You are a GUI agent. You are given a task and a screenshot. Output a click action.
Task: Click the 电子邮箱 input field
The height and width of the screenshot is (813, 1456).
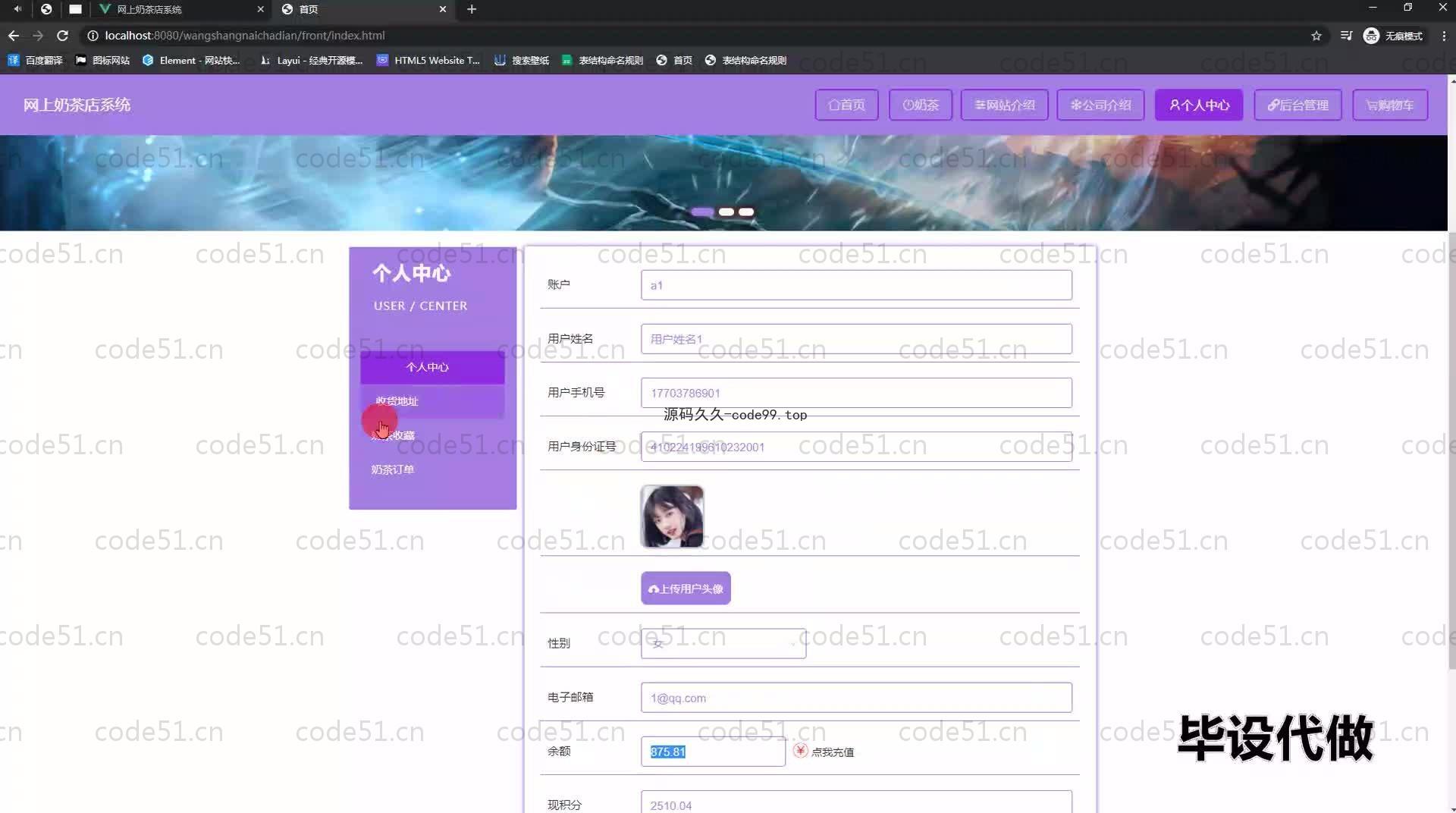point(856,698)
